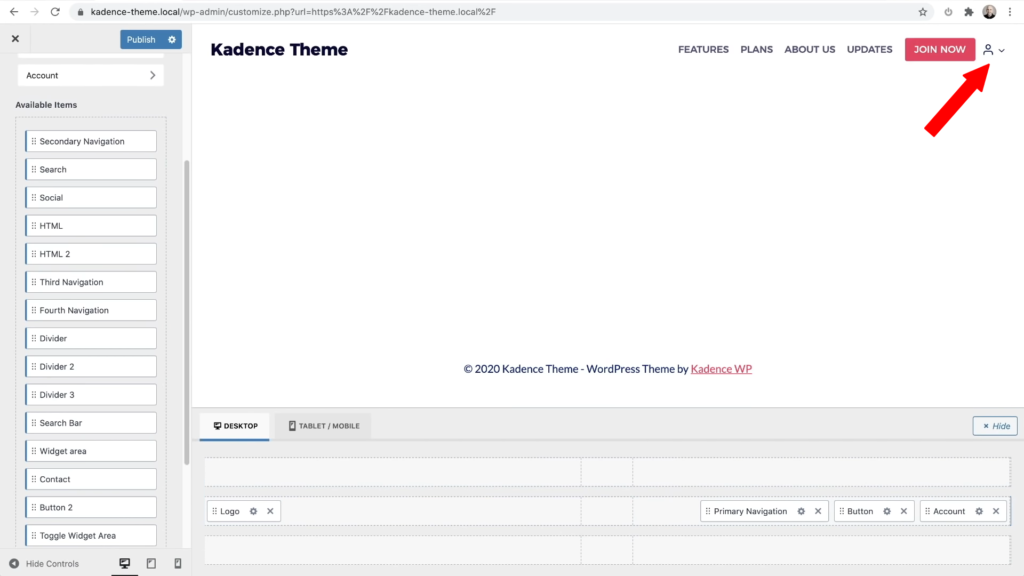Select Toggle Widget Area item
Viewport: 1024px width, 576px height.
(x=91, y=536)
